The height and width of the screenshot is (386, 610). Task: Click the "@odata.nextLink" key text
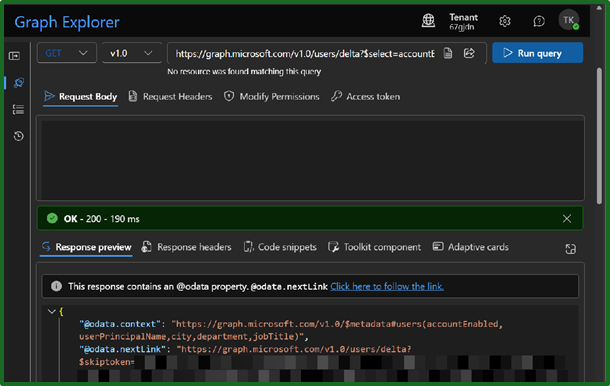[x=123, y=349]
